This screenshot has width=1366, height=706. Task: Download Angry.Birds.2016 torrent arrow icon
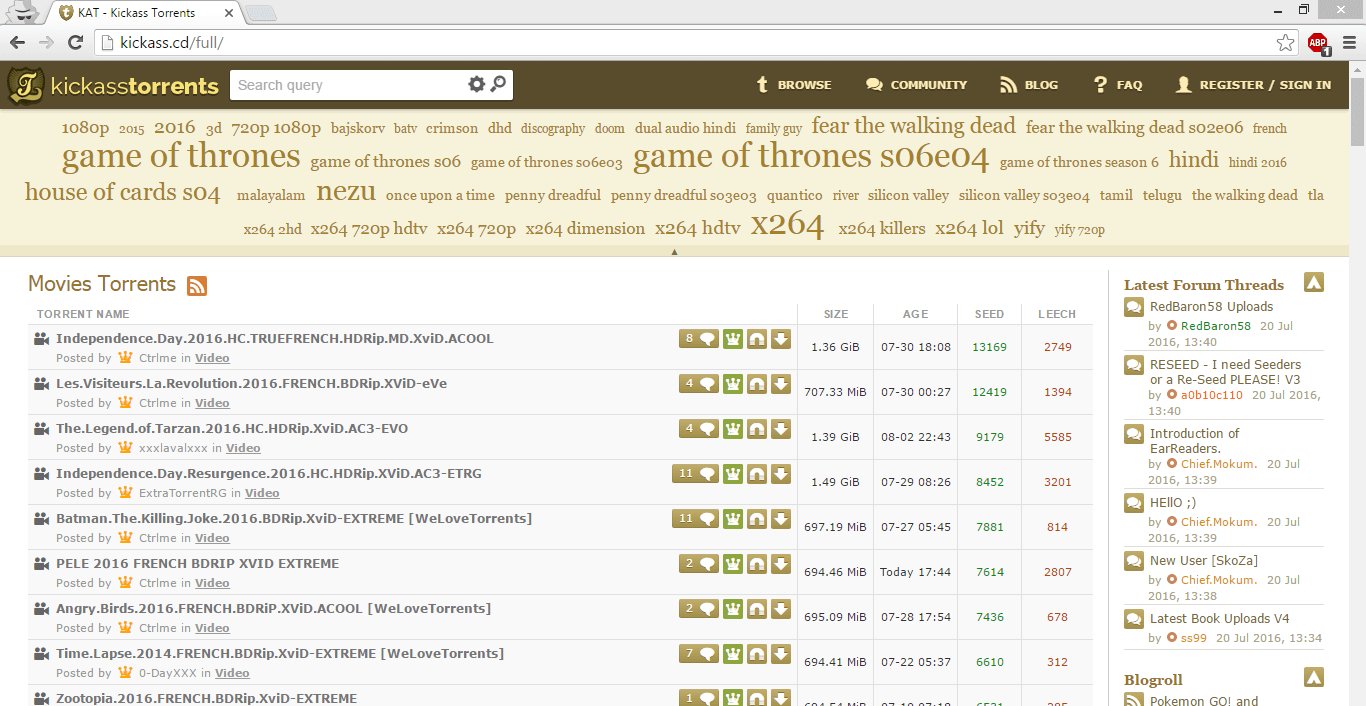(781, 608)
